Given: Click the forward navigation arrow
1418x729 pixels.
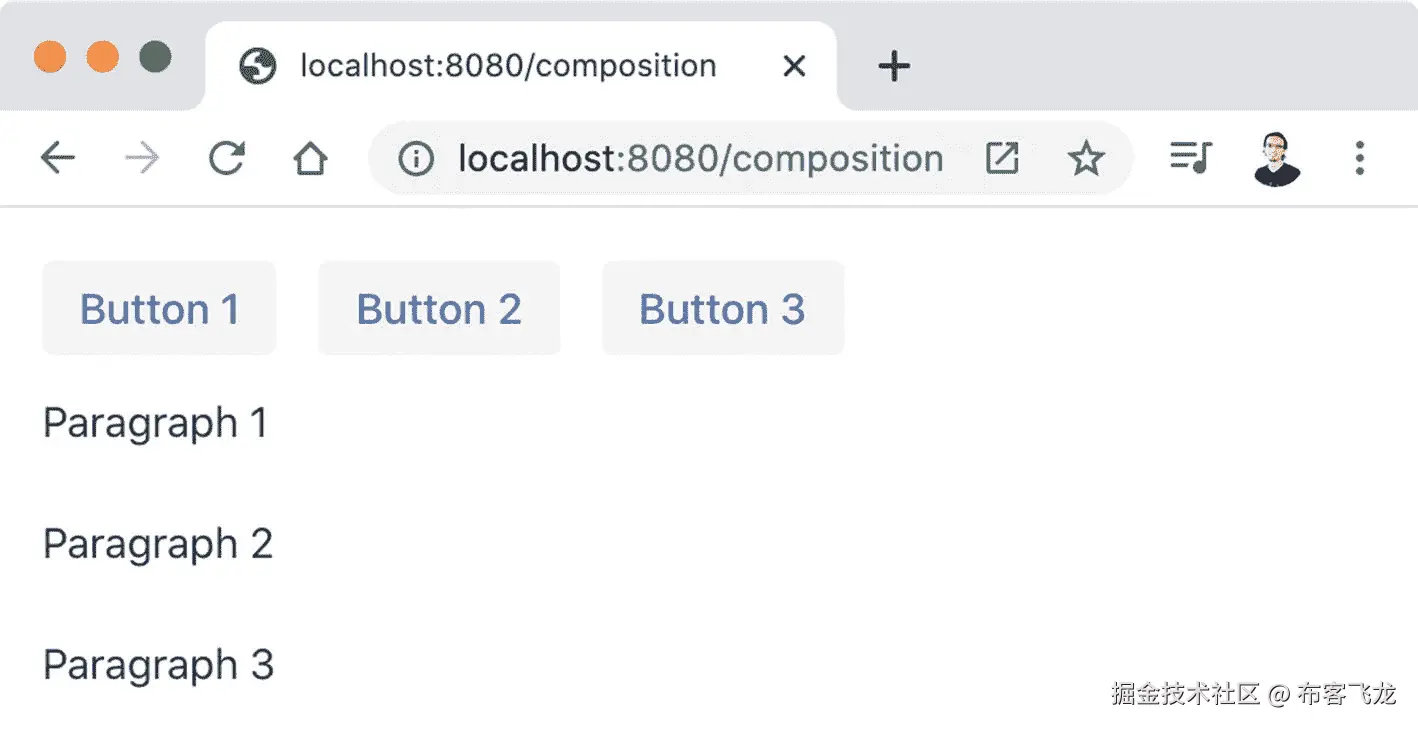Looking at the screenshot, I should [x=143, y=158].
